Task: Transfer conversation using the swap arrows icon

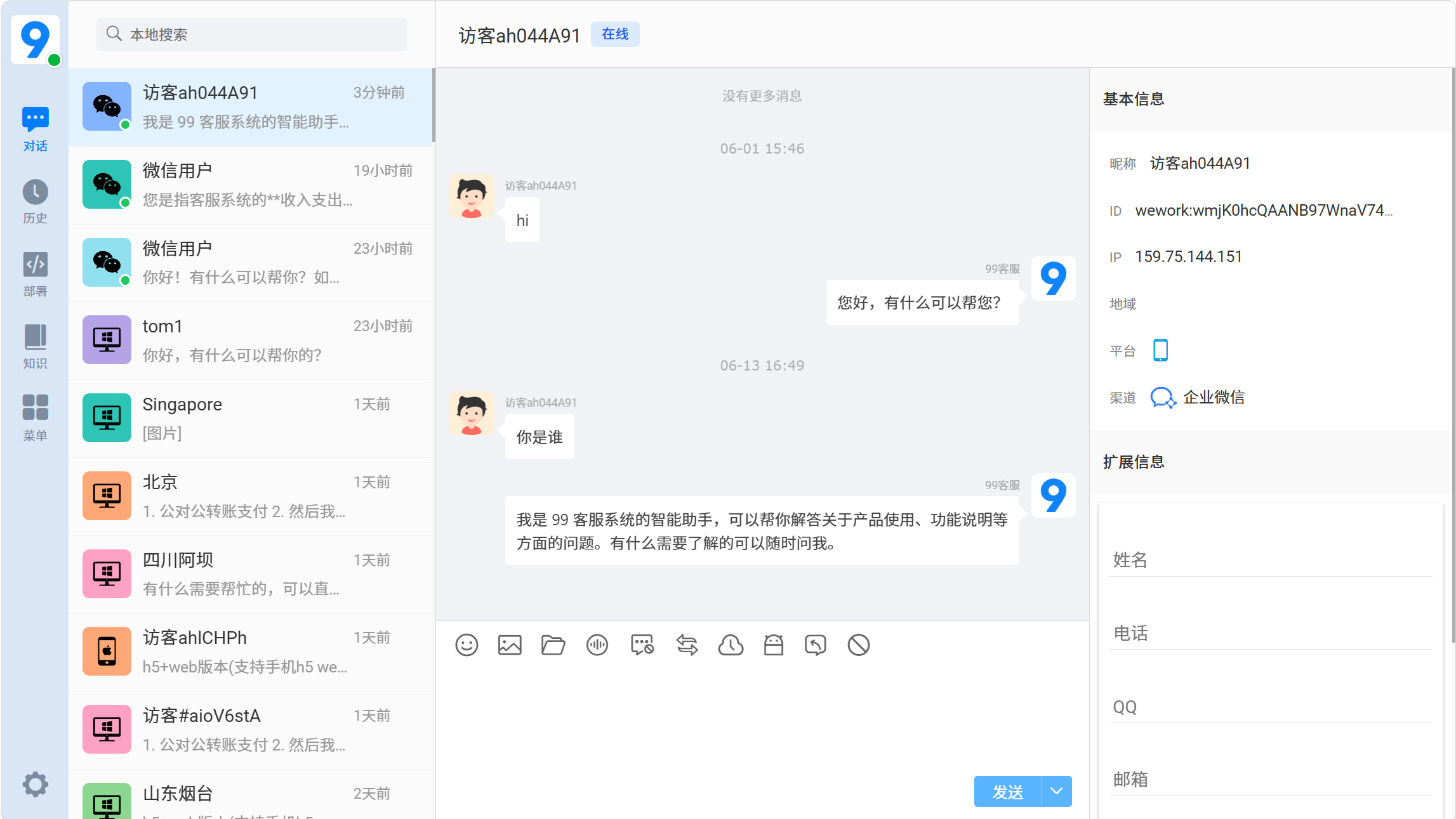Action: [687, 645]
